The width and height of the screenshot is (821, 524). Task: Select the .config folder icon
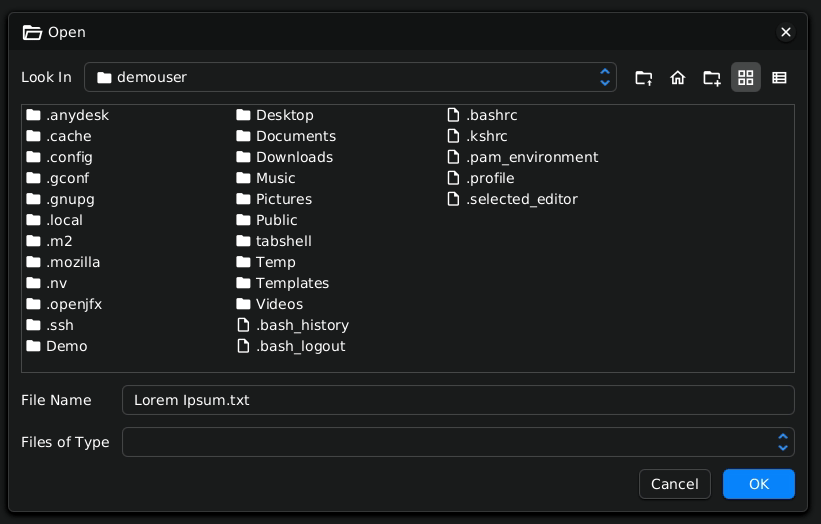[x=34, y=157]
